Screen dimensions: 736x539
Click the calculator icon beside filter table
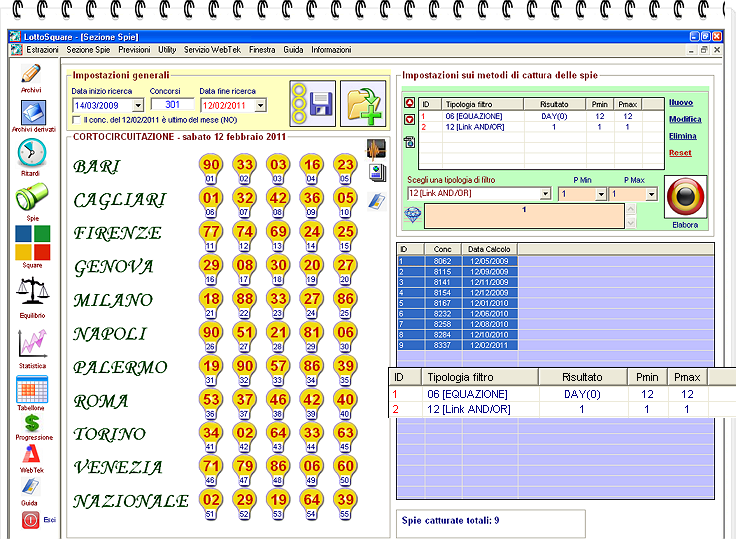[409, 142]
